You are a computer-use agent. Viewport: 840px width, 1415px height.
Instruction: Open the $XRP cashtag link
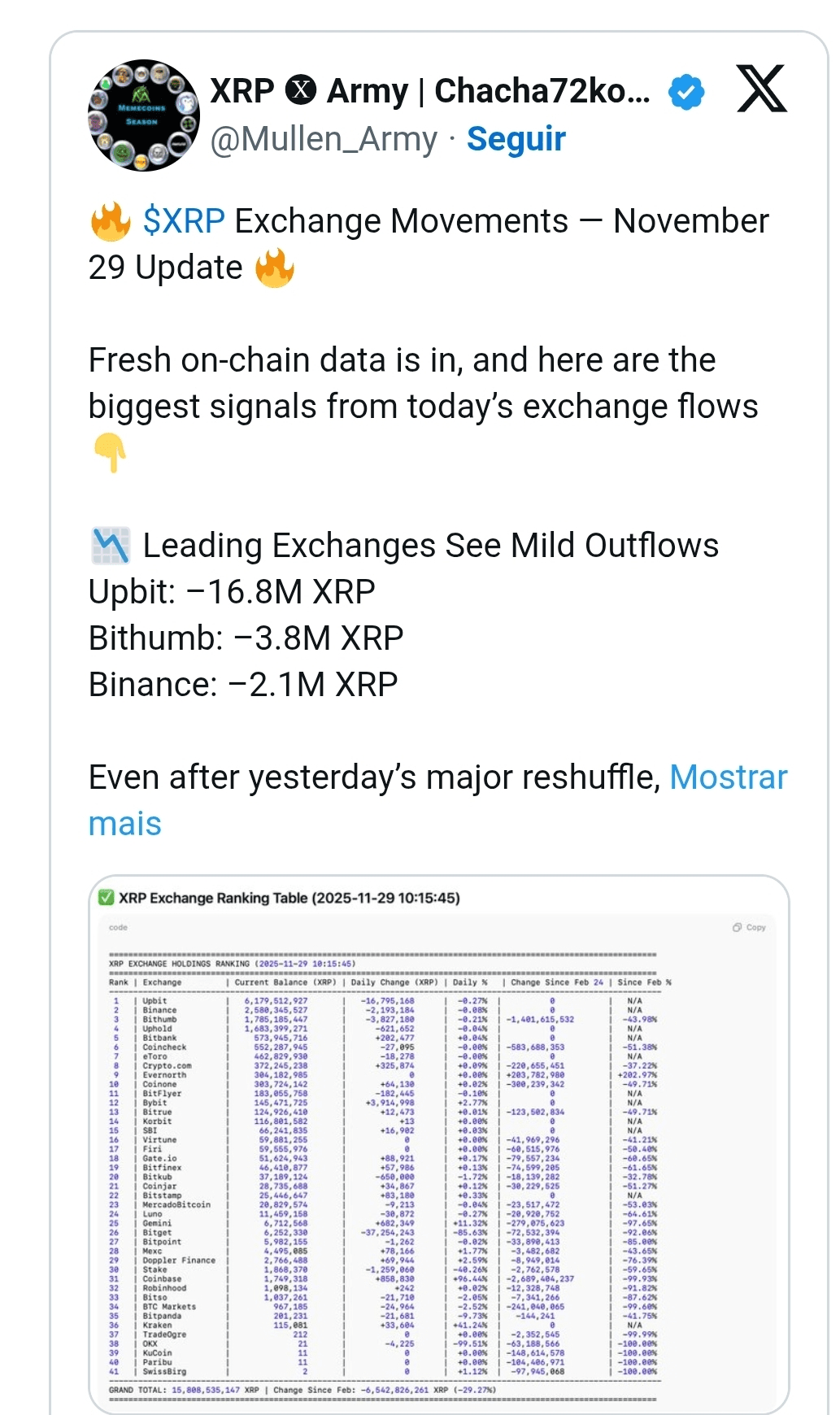tap(184, 221)
